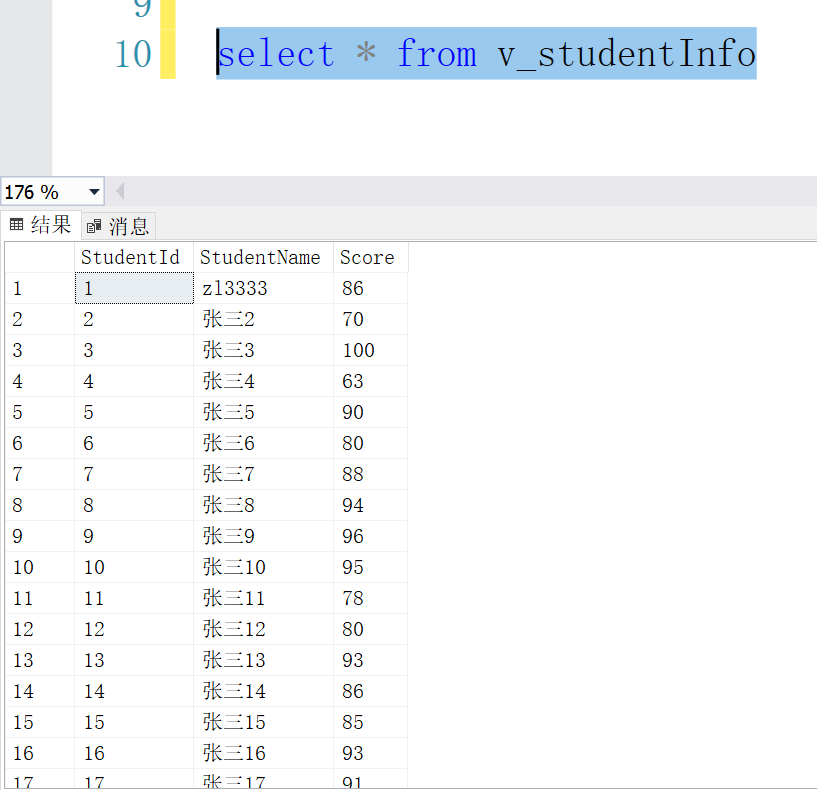Click the Score cell 86 in row 1
Viewport: 817px width, 790px height.
(x=370, y=288)
